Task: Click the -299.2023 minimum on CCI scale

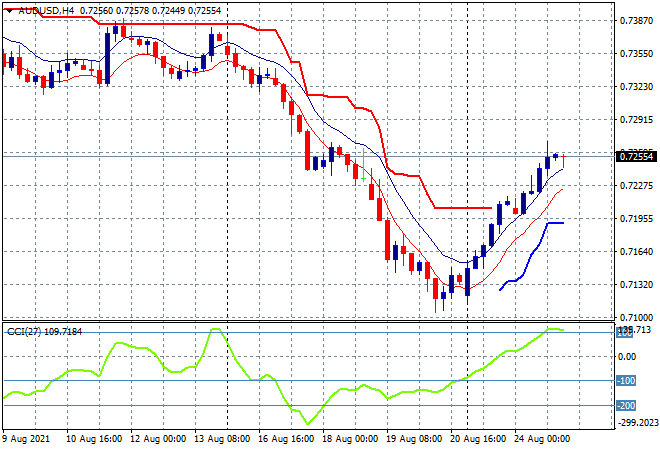Action: [x=637, y=423]
